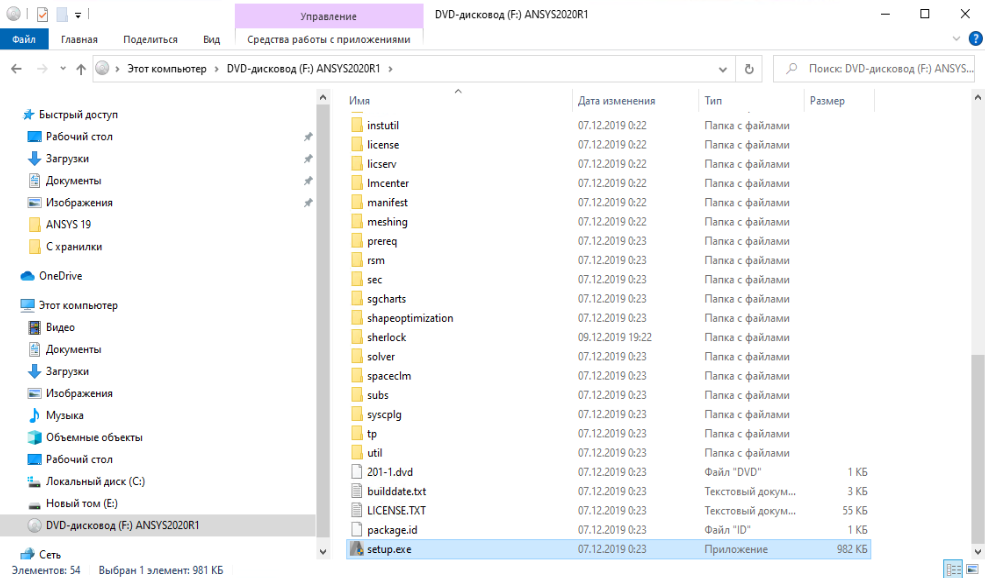Open the Вид ribbon tab
The width and height of the screenshot is (985, 578).
pyautogui.click(x=212, y=39)
